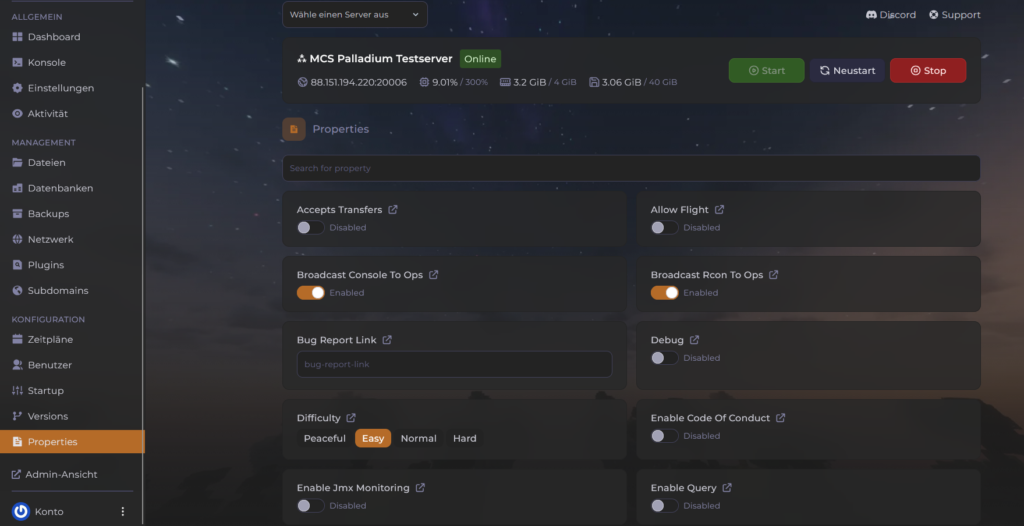Open external link icon beside Enable Jmx Monitoring

(421, 487)
